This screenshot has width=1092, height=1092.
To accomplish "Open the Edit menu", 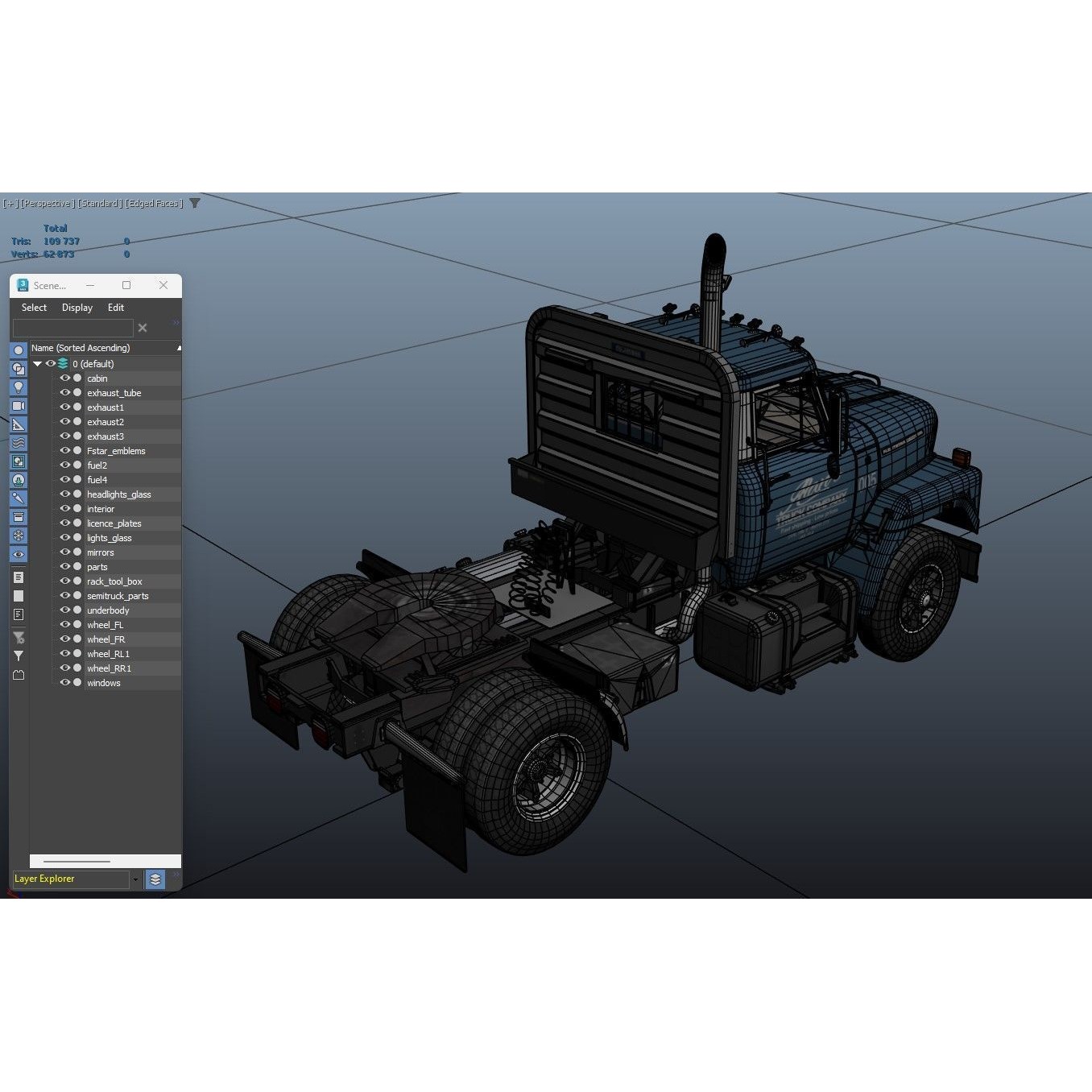I will click(x=115, y=307).
